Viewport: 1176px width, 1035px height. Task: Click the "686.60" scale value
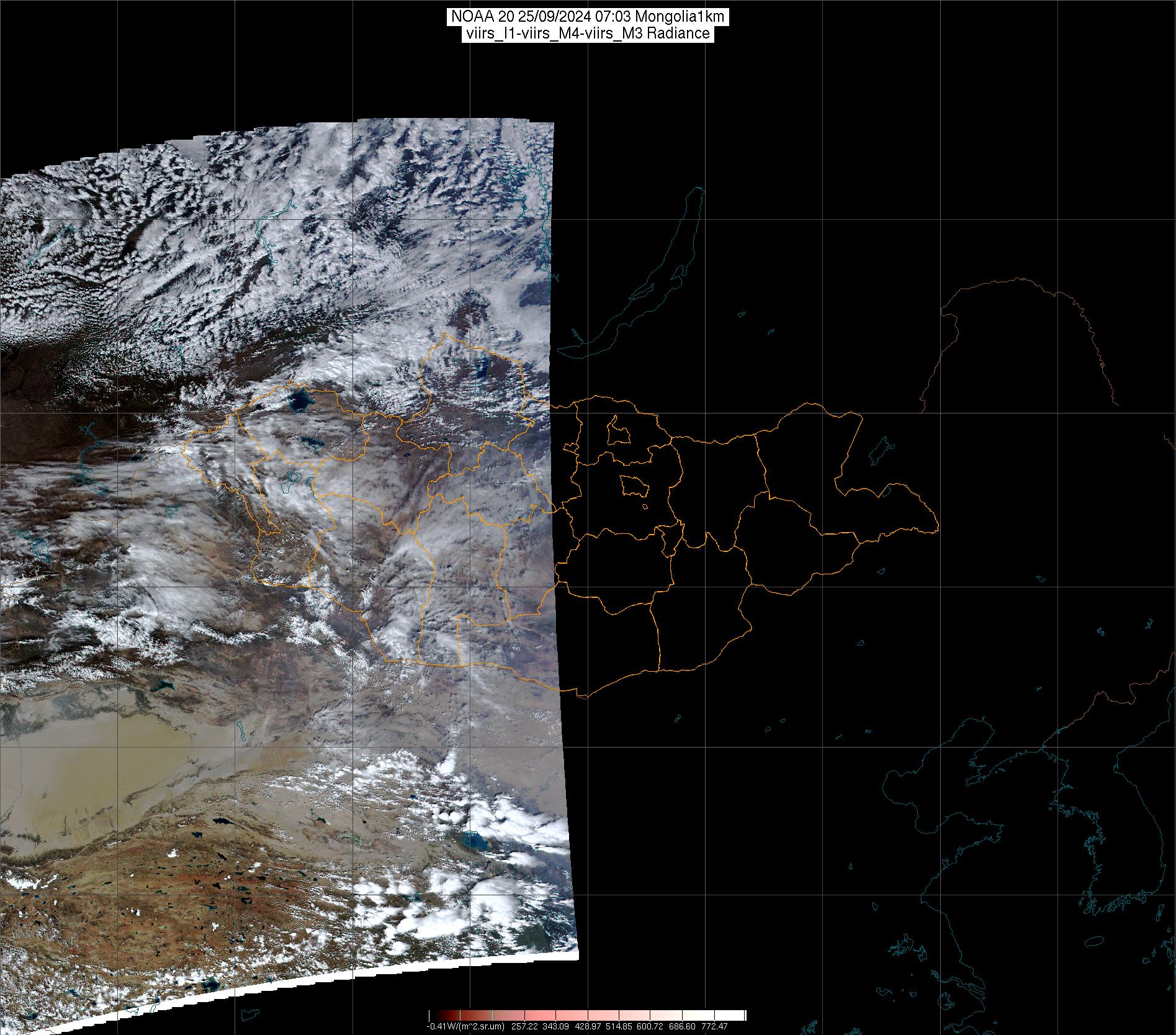[x=682, y=1026]
